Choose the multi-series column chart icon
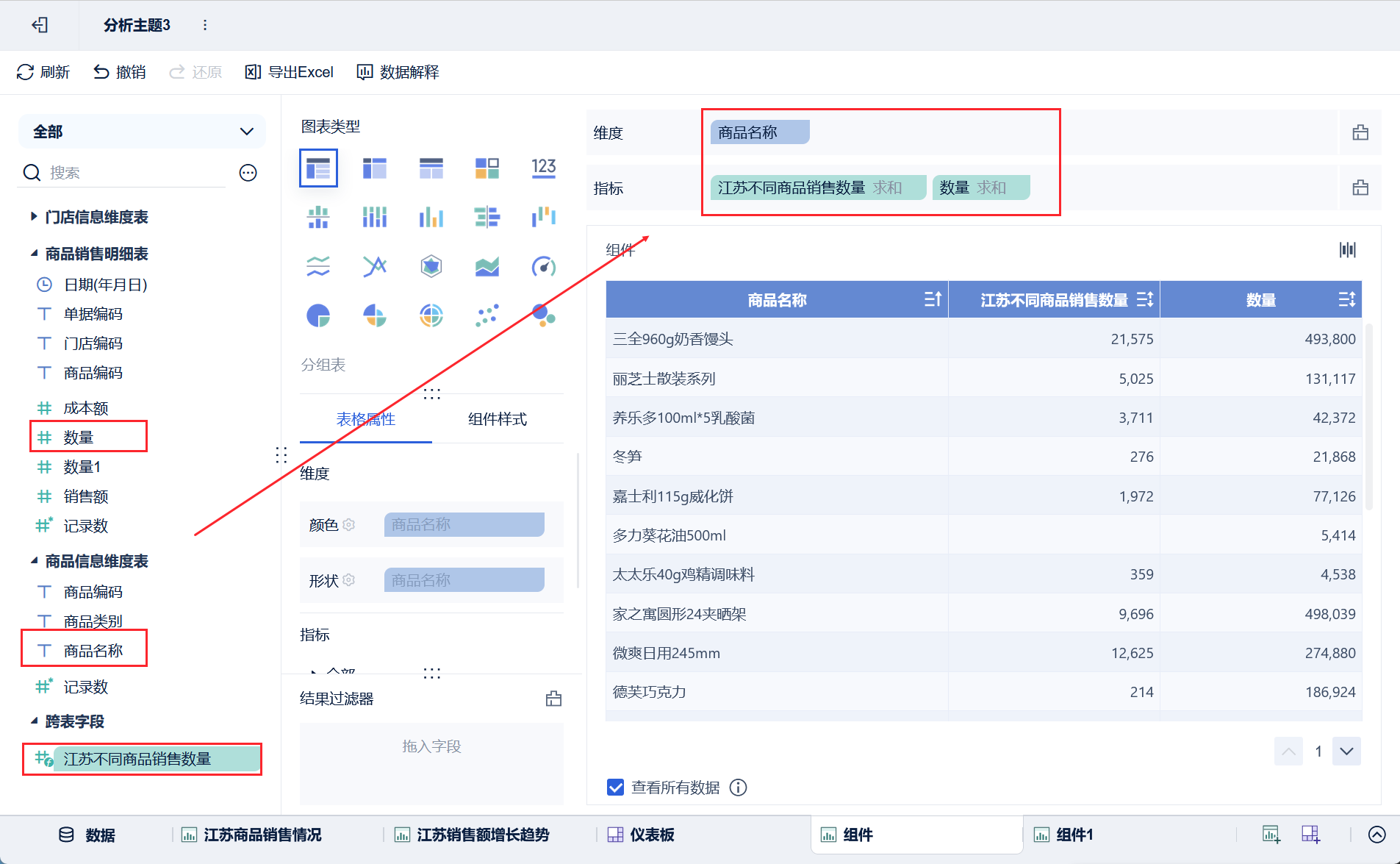The height and width of the screenshot is (864, 1400). point(431,217)
